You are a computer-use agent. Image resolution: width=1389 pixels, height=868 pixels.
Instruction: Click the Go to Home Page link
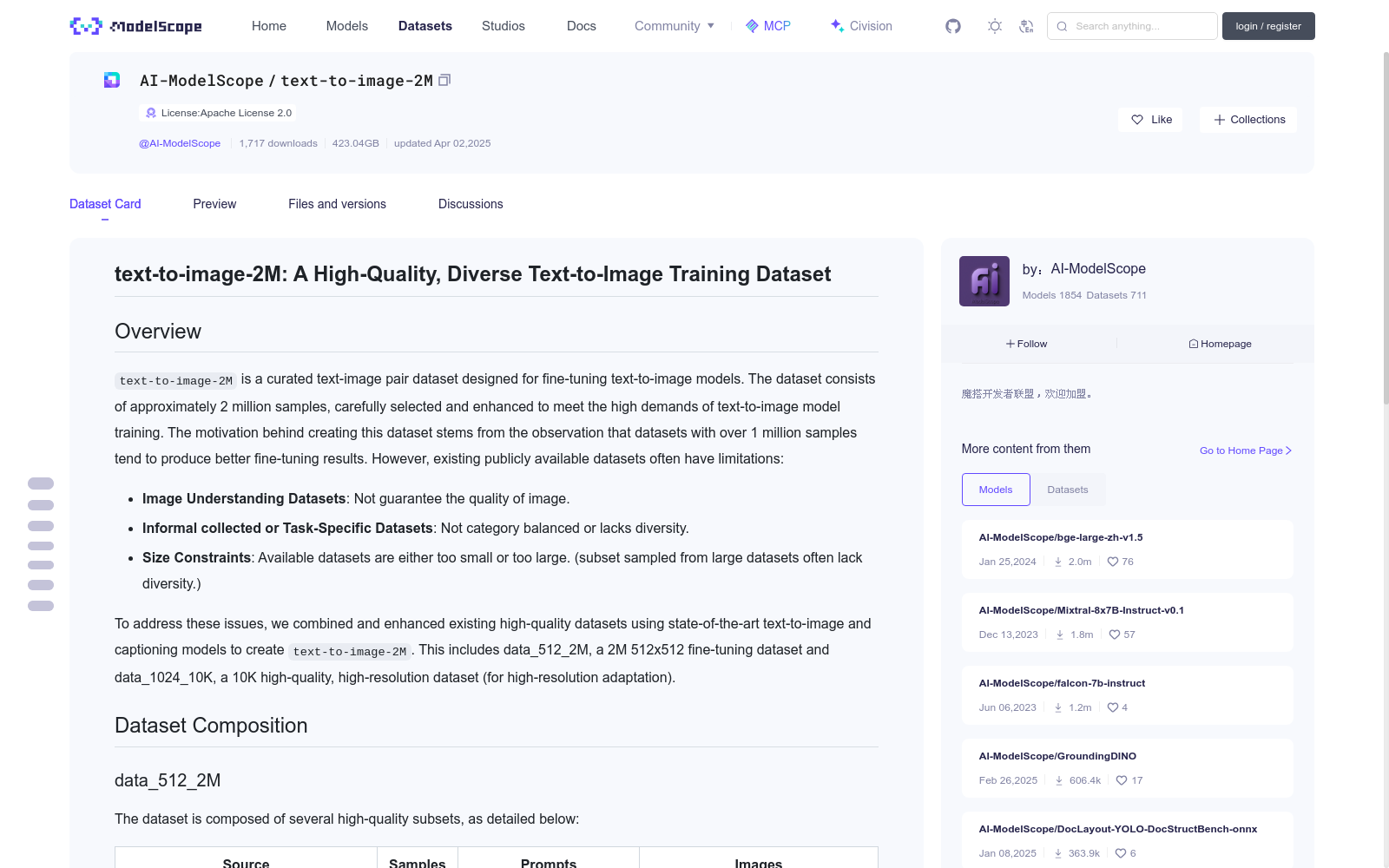coord(1246,450)
